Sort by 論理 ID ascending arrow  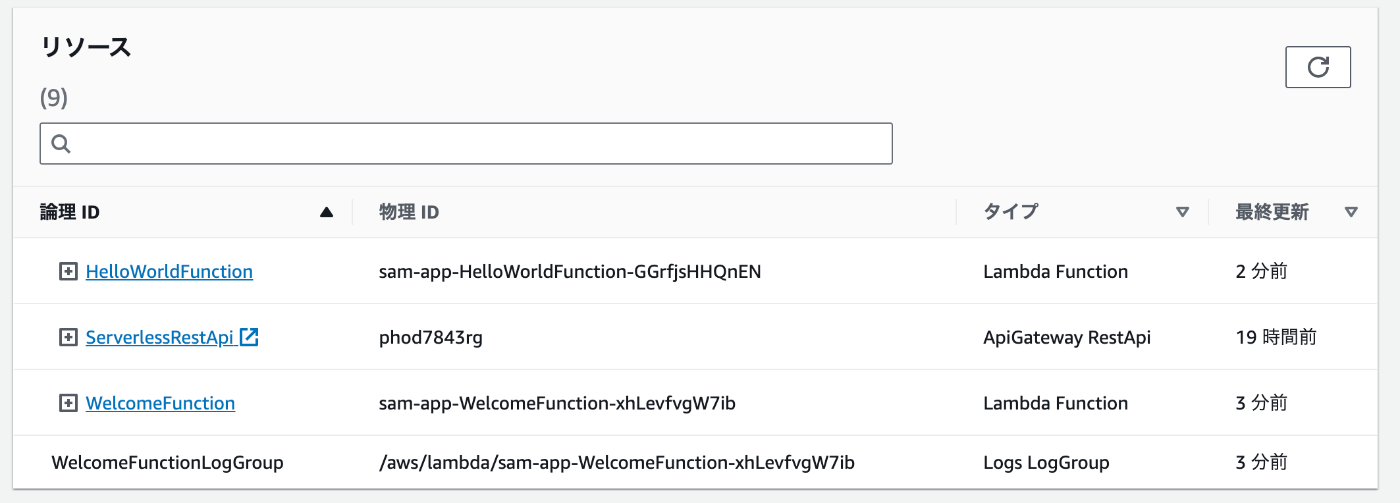tap(326, 212)
